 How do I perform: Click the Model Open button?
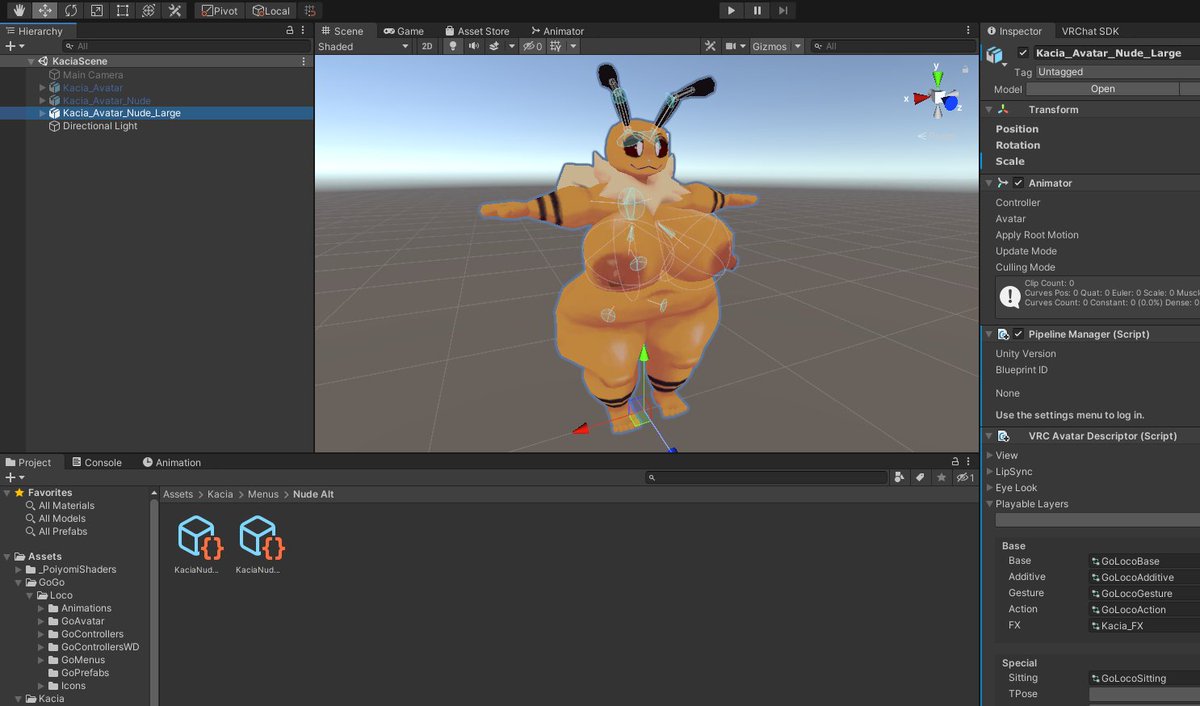1103,89
